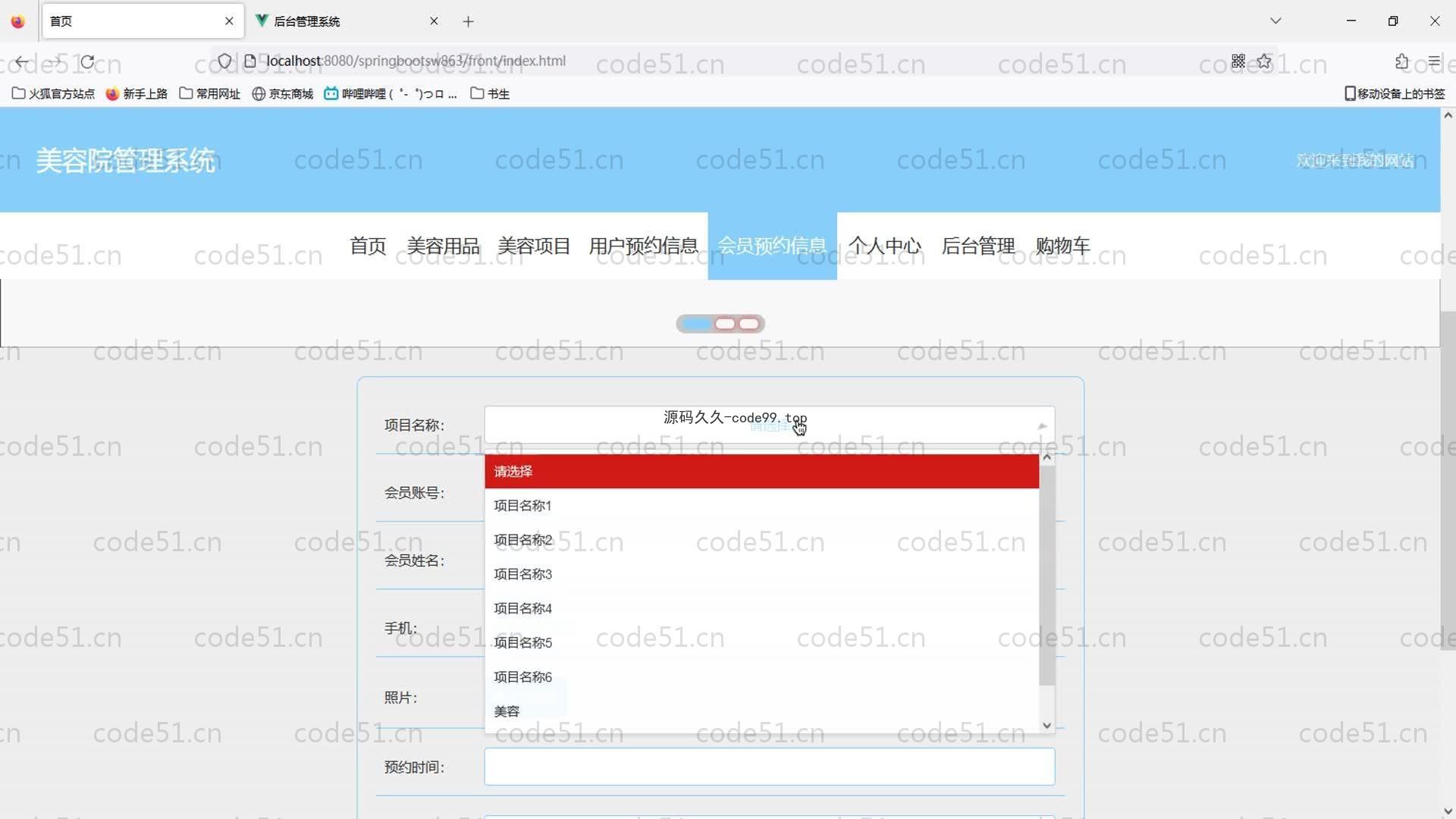Click the back navigation arrow
The image size is (1456, 819).
(22, 61)
